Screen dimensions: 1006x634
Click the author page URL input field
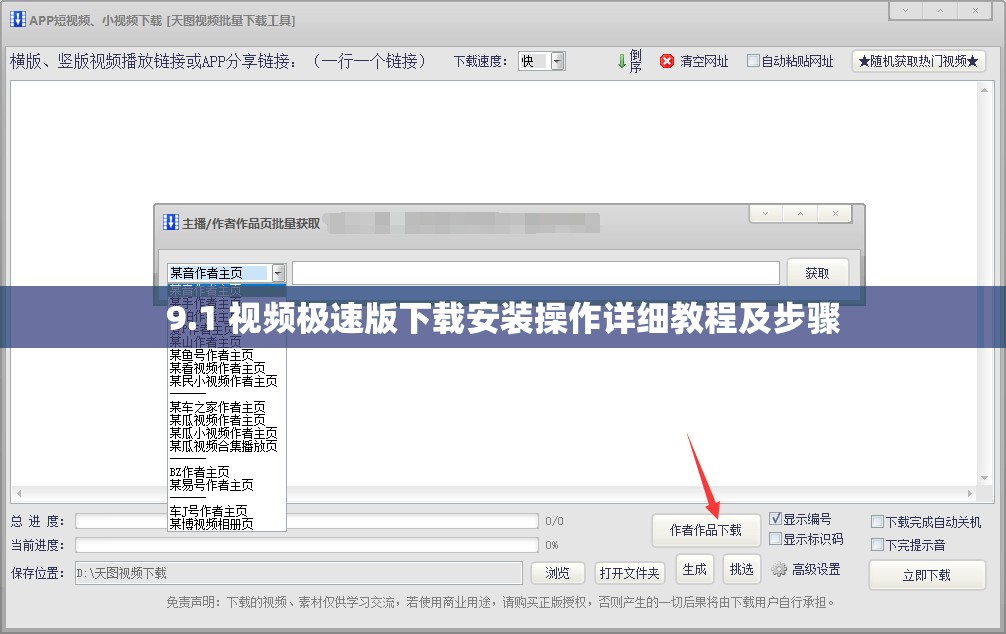[x=535, y=273]
